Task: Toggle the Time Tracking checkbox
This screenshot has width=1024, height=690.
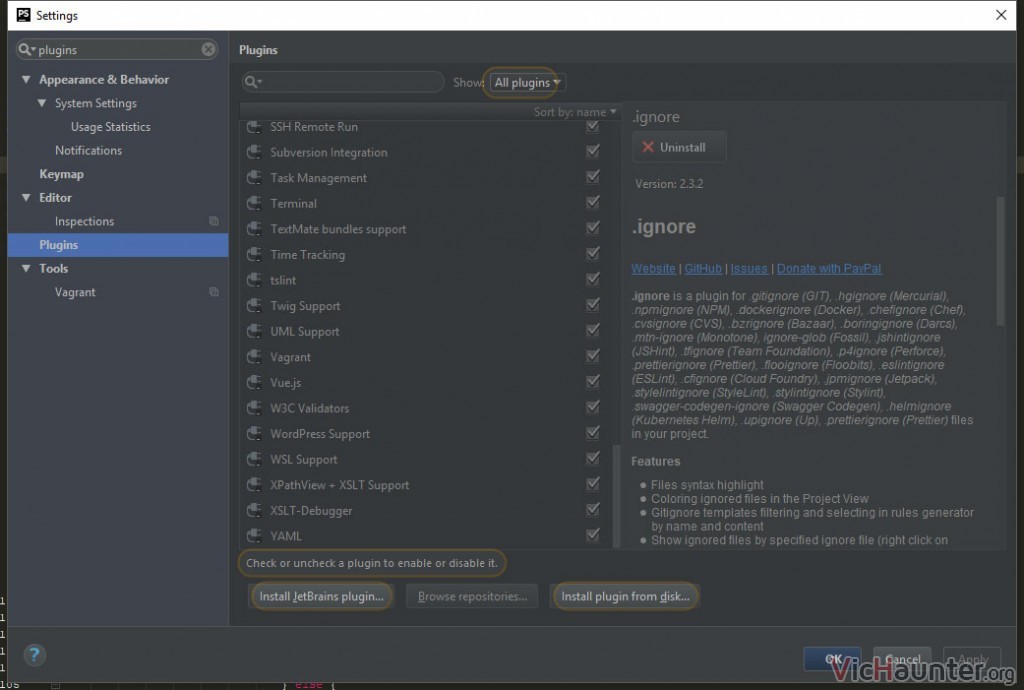Action: pos(593,253)
